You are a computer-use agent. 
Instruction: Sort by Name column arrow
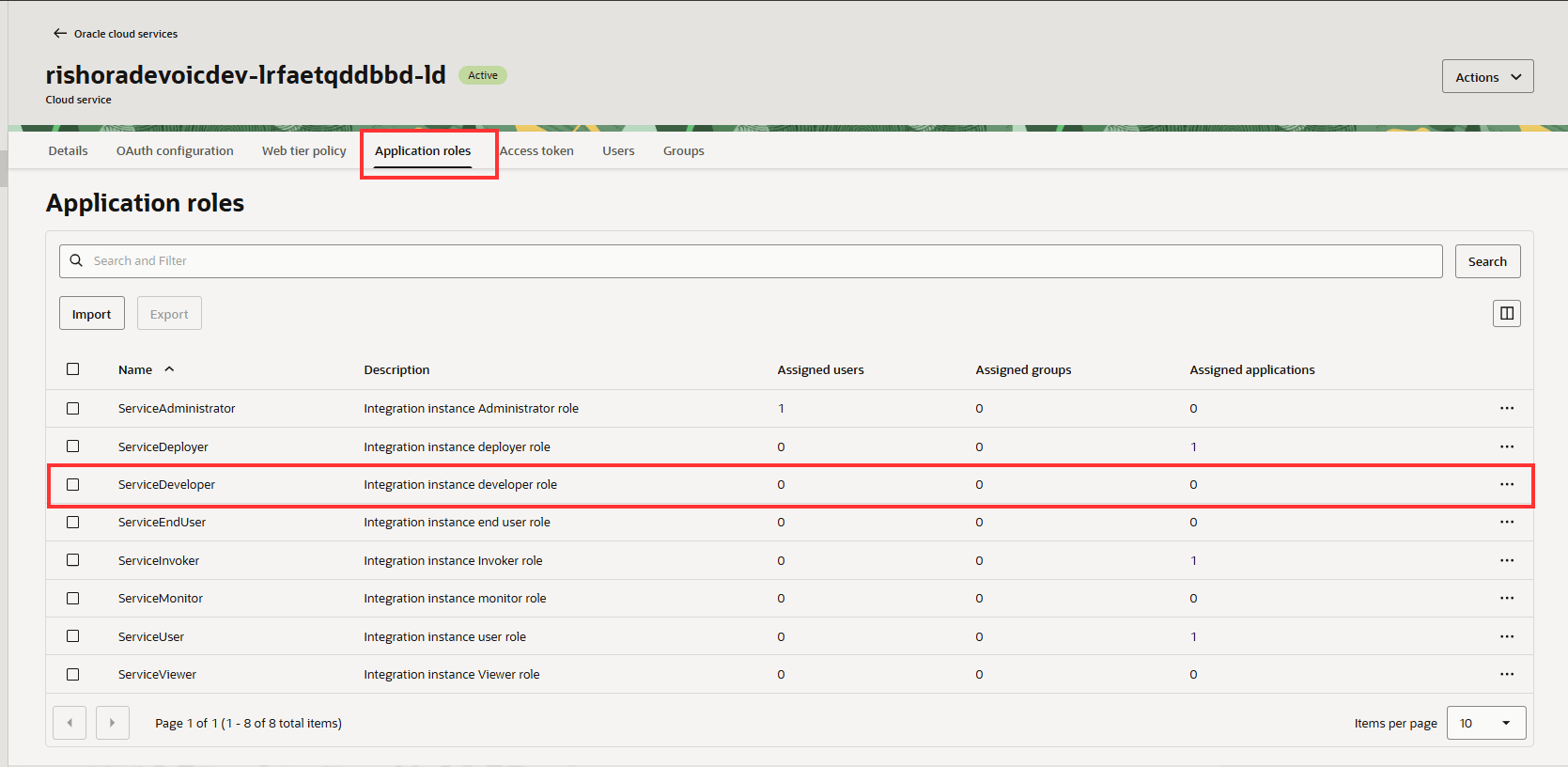click(x=169, y=369)
